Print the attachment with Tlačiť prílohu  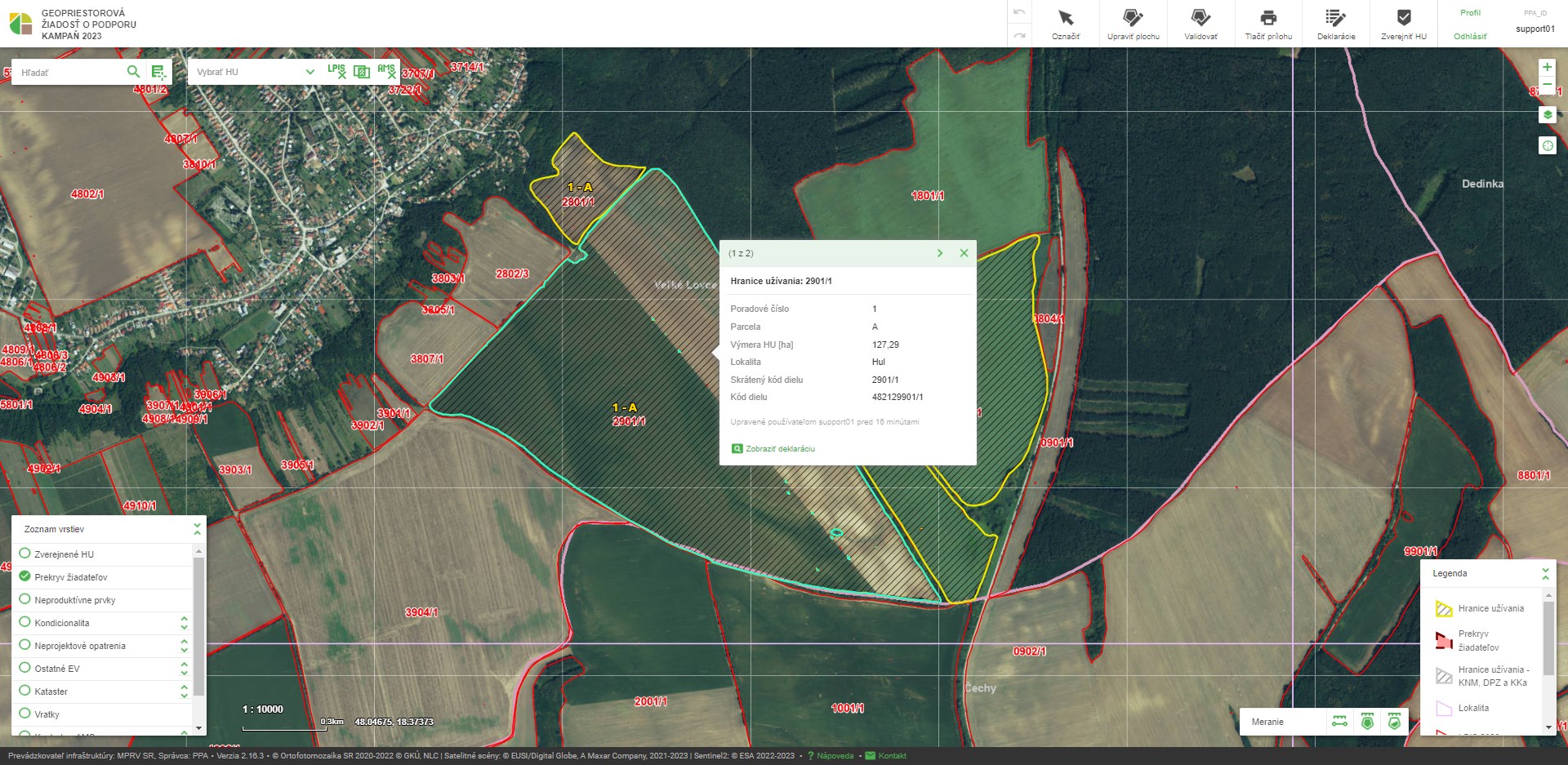coord(1268,24)
